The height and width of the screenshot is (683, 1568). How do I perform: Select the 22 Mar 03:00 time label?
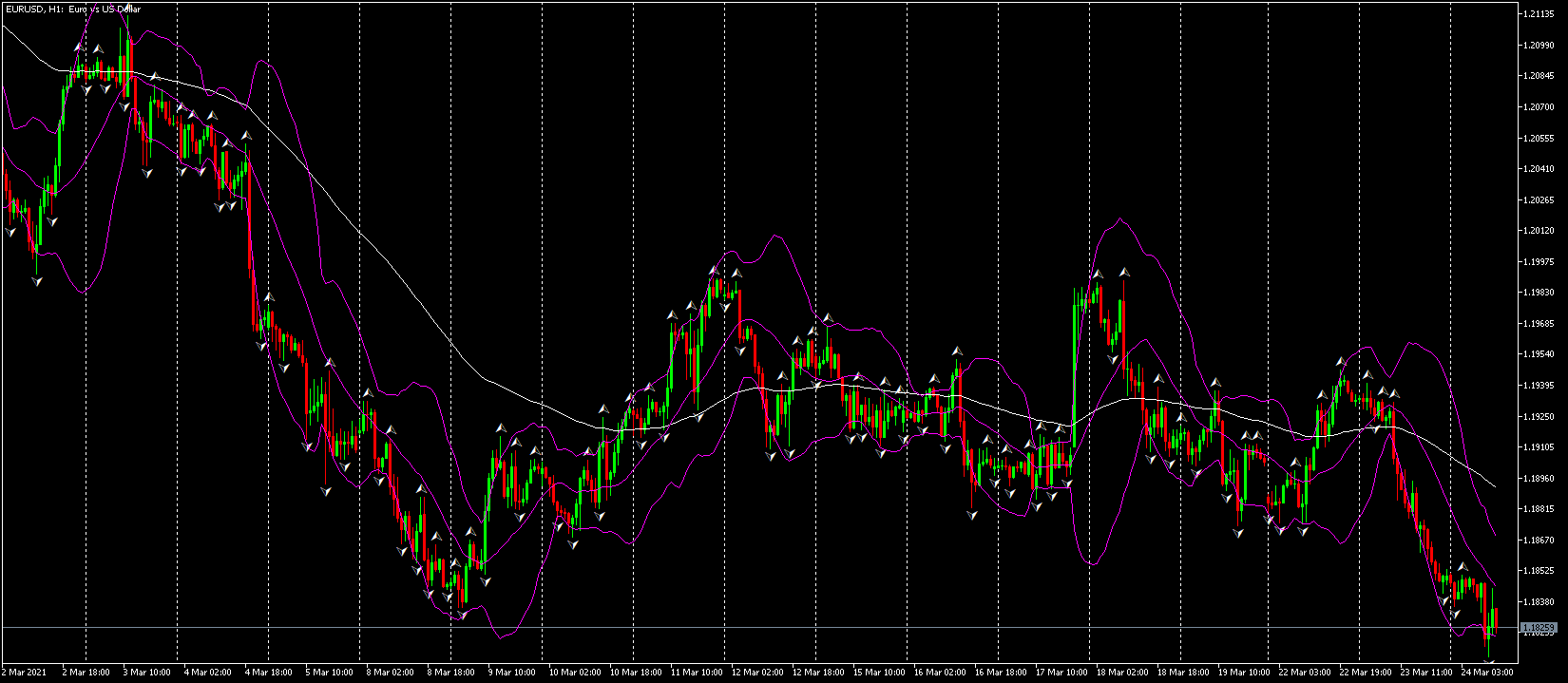click(x=1307, y=673)
